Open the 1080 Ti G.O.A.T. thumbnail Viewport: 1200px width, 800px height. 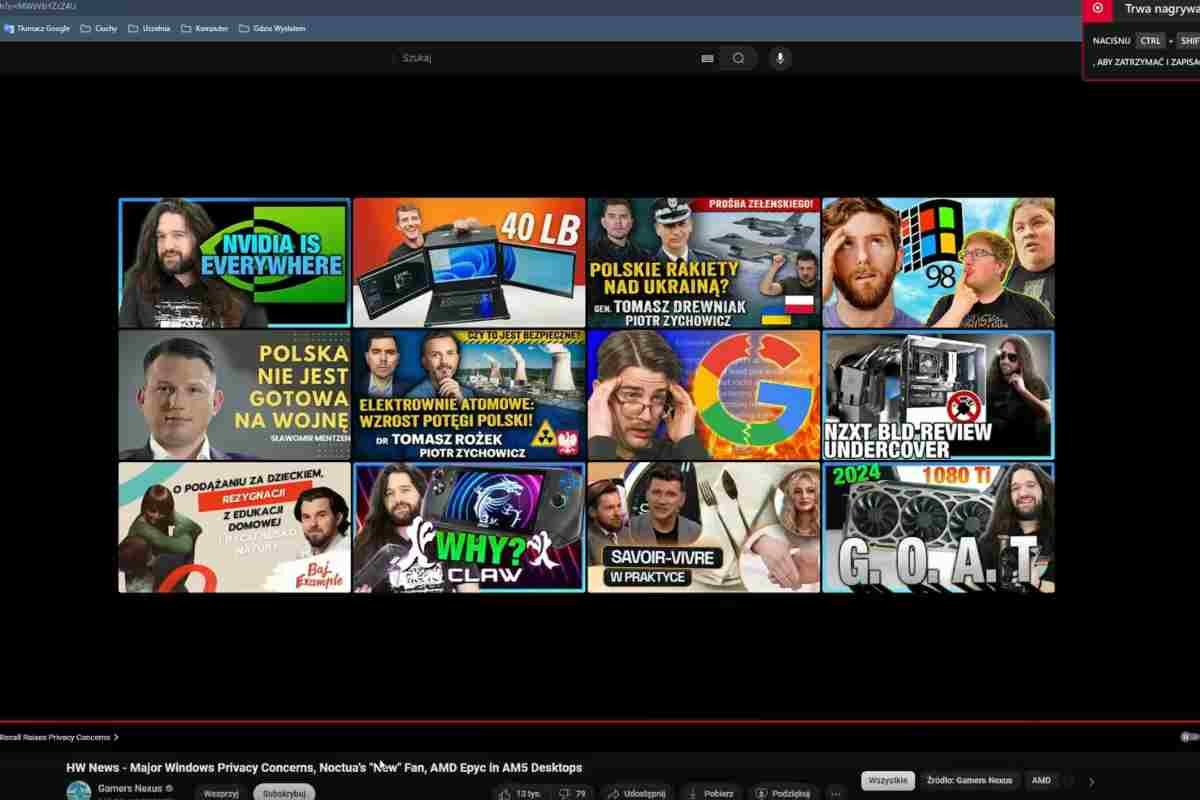click(x=938, y=527)
